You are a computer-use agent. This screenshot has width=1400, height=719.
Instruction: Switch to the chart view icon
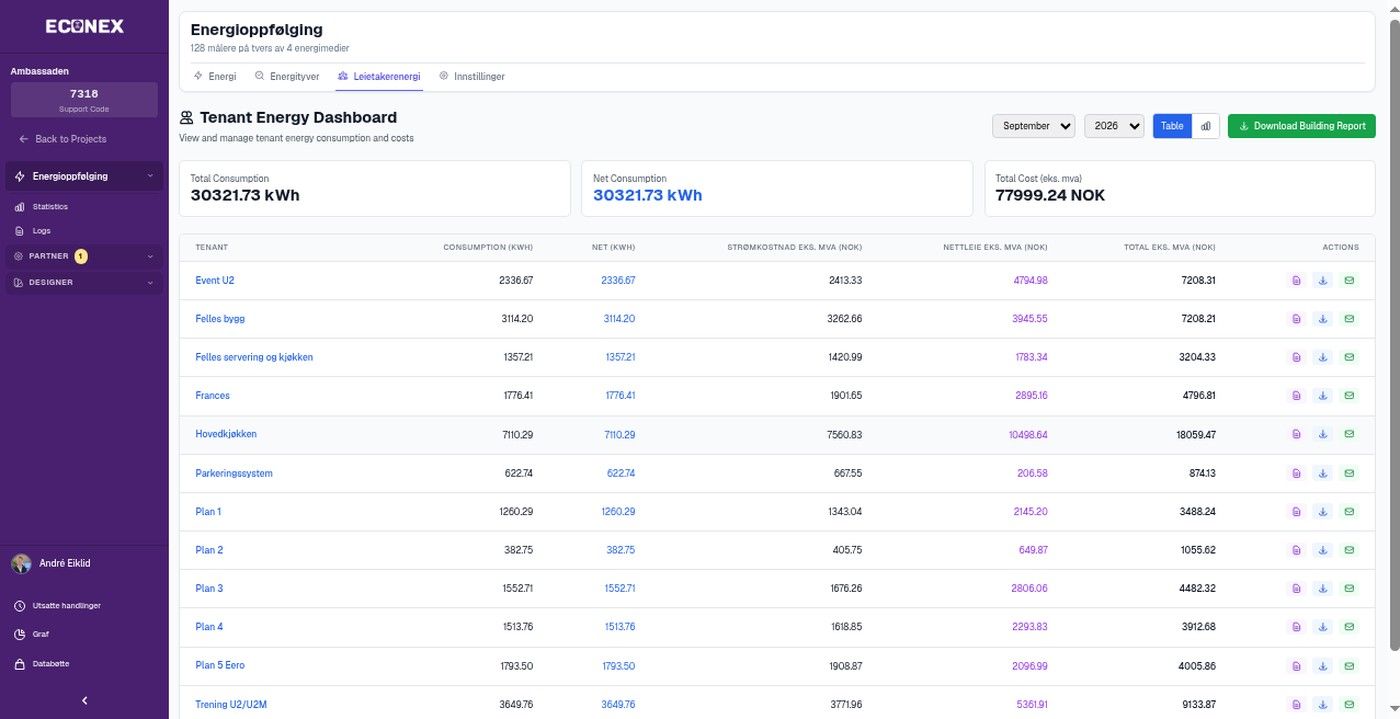1206,126
